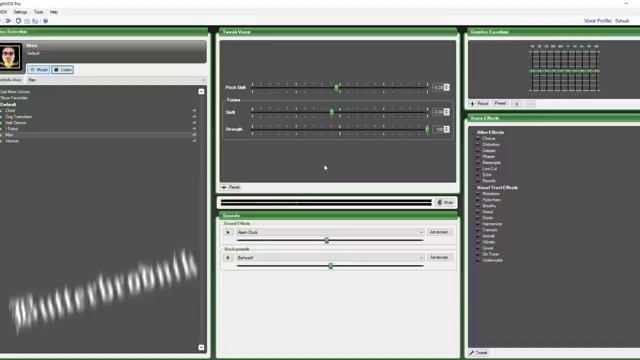Image resolution: width=640 pixels, height=360 pixels.
Task: Click Get More Voices link
Action: [x=15, y=92]
